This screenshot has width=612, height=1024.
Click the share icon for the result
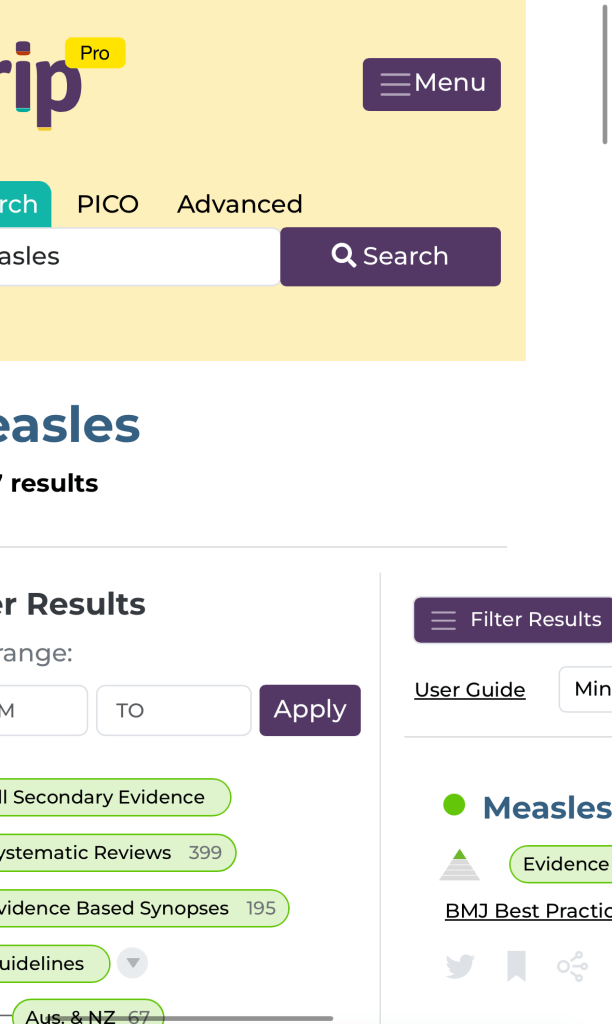click(571, 966)
